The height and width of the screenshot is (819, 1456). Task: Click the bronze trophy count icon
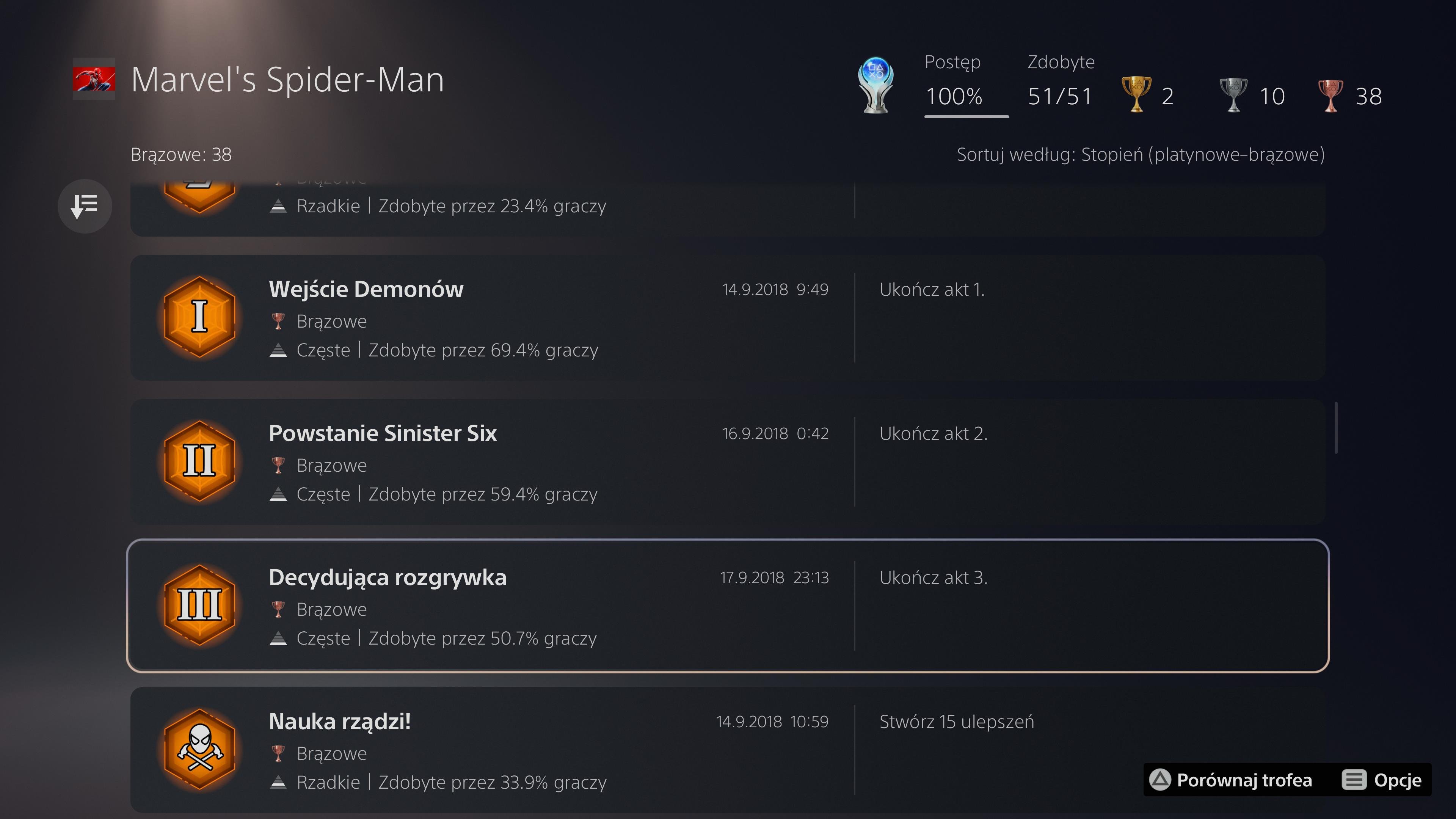coord(1330,95)
